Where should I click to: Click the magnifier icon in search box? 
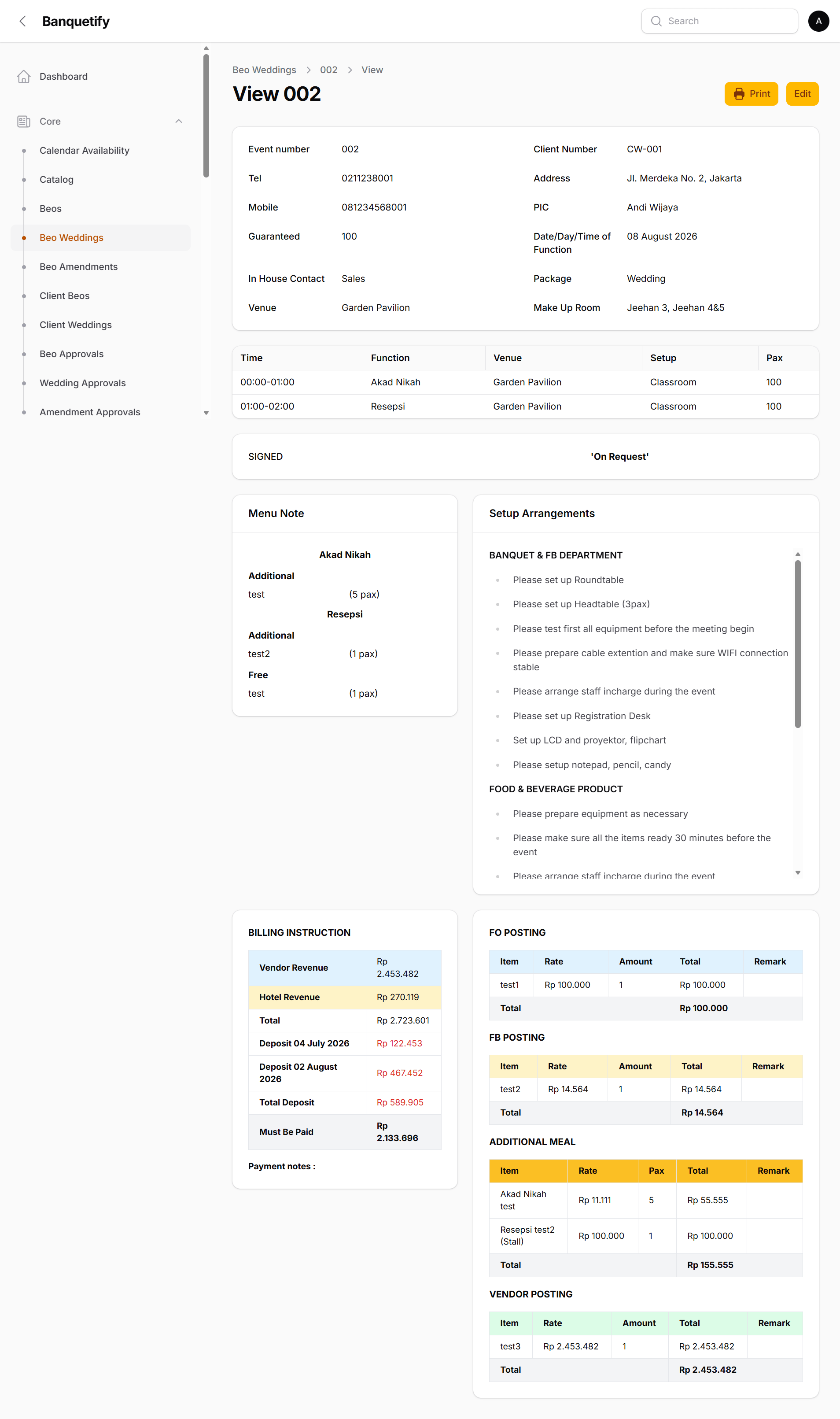coord(656,22)
